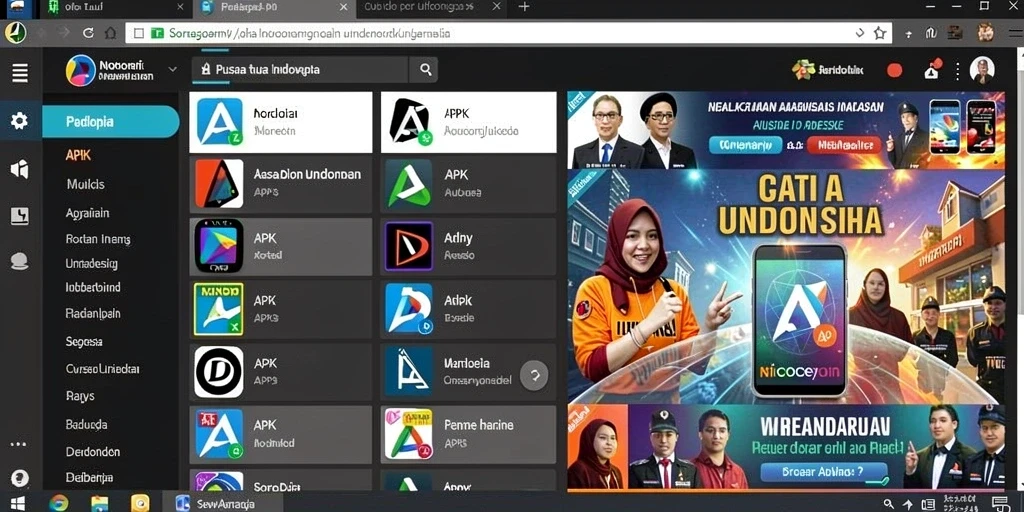Select Baduqda in the sidebar
The height and width of the screenshot is (512, 1024).
pos(86,424)
